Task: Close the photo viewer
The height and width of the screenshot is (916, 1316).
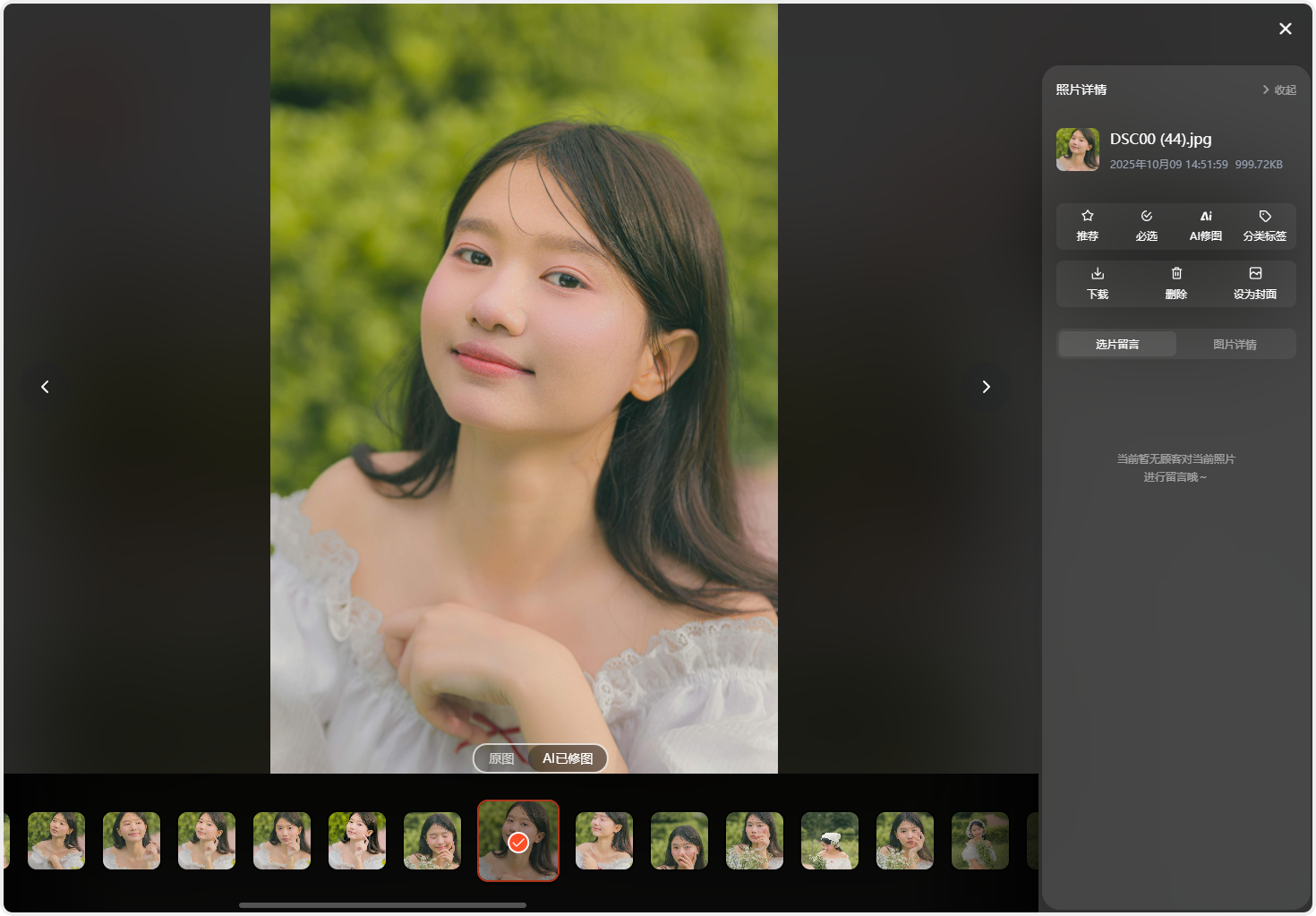Action: click(1285, 29)
